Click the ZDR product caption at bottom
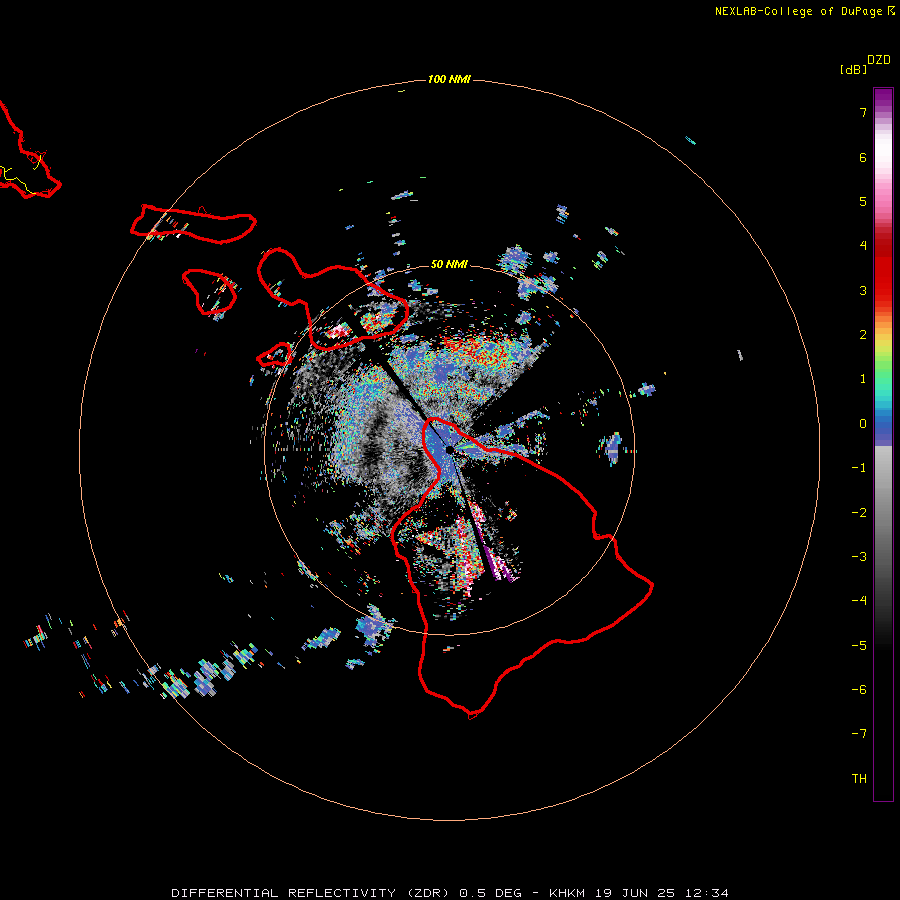The height and width of the screenshot is (900, 900). click(x=450, y=893)
